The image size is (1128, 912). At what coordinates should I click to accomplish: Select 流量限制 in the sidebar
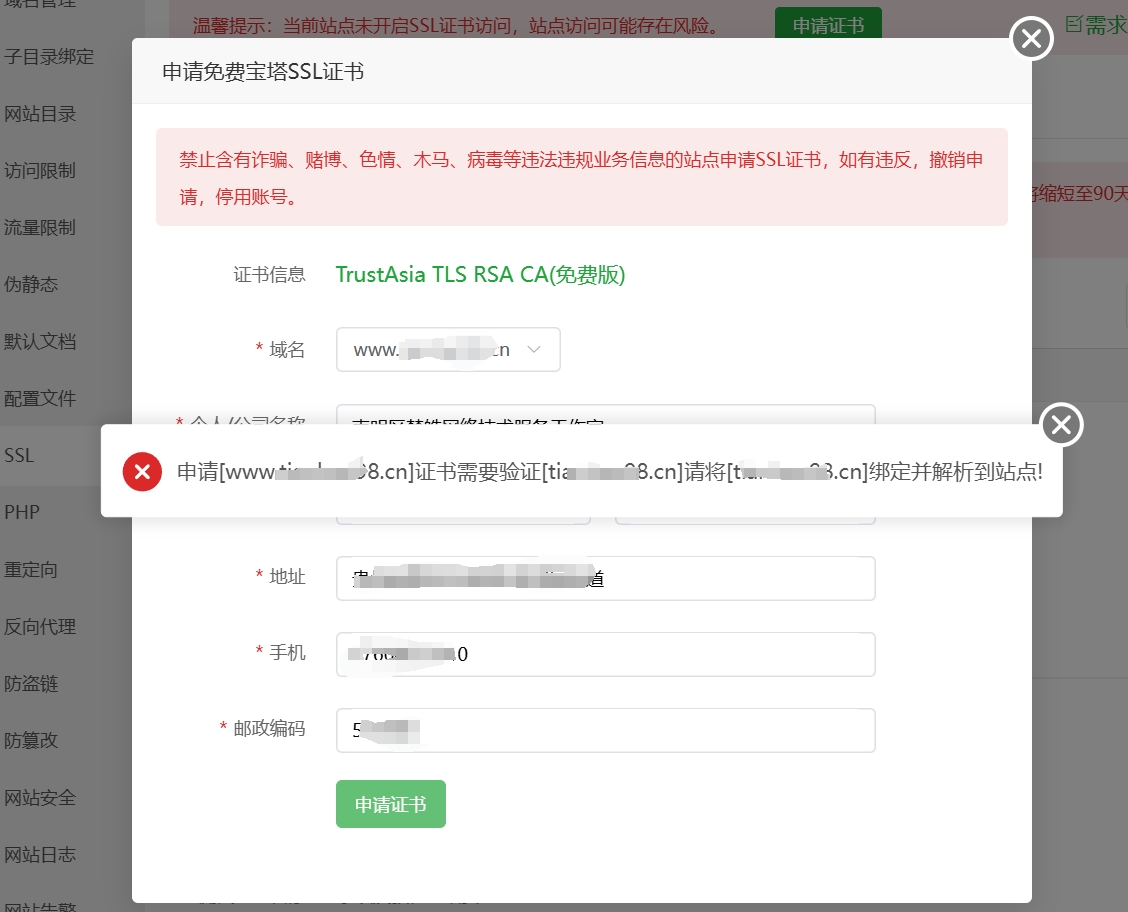40,227
